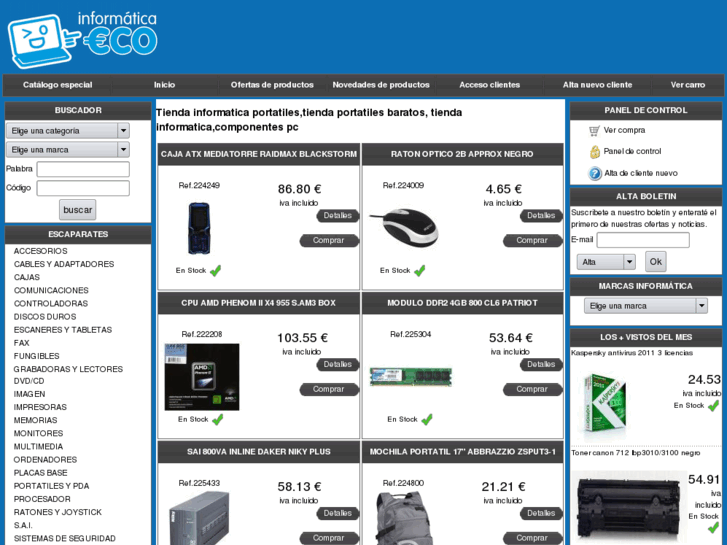Open the Catálogo especial menu item
727x545 pixels.
(x=57, y=85)
